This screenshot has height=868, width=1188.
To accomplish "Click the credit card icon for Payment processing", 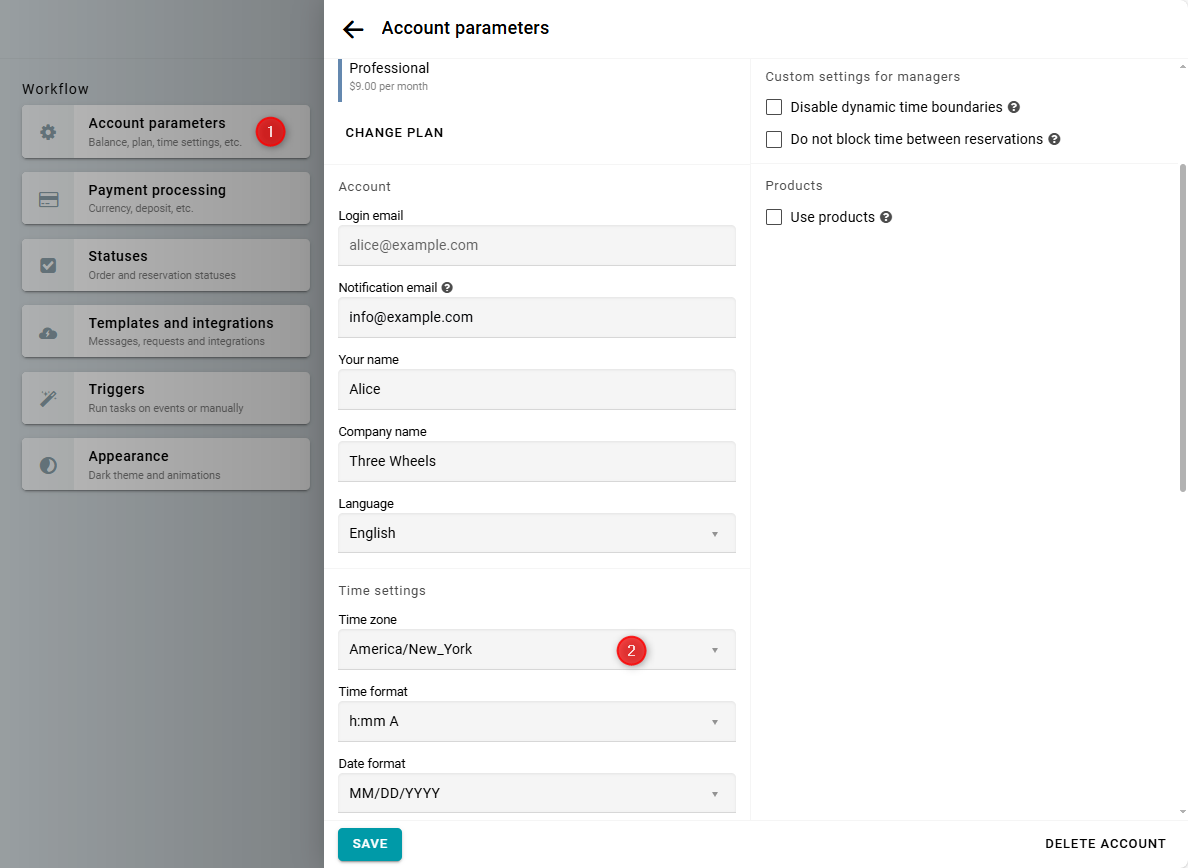I will (48, 199).
